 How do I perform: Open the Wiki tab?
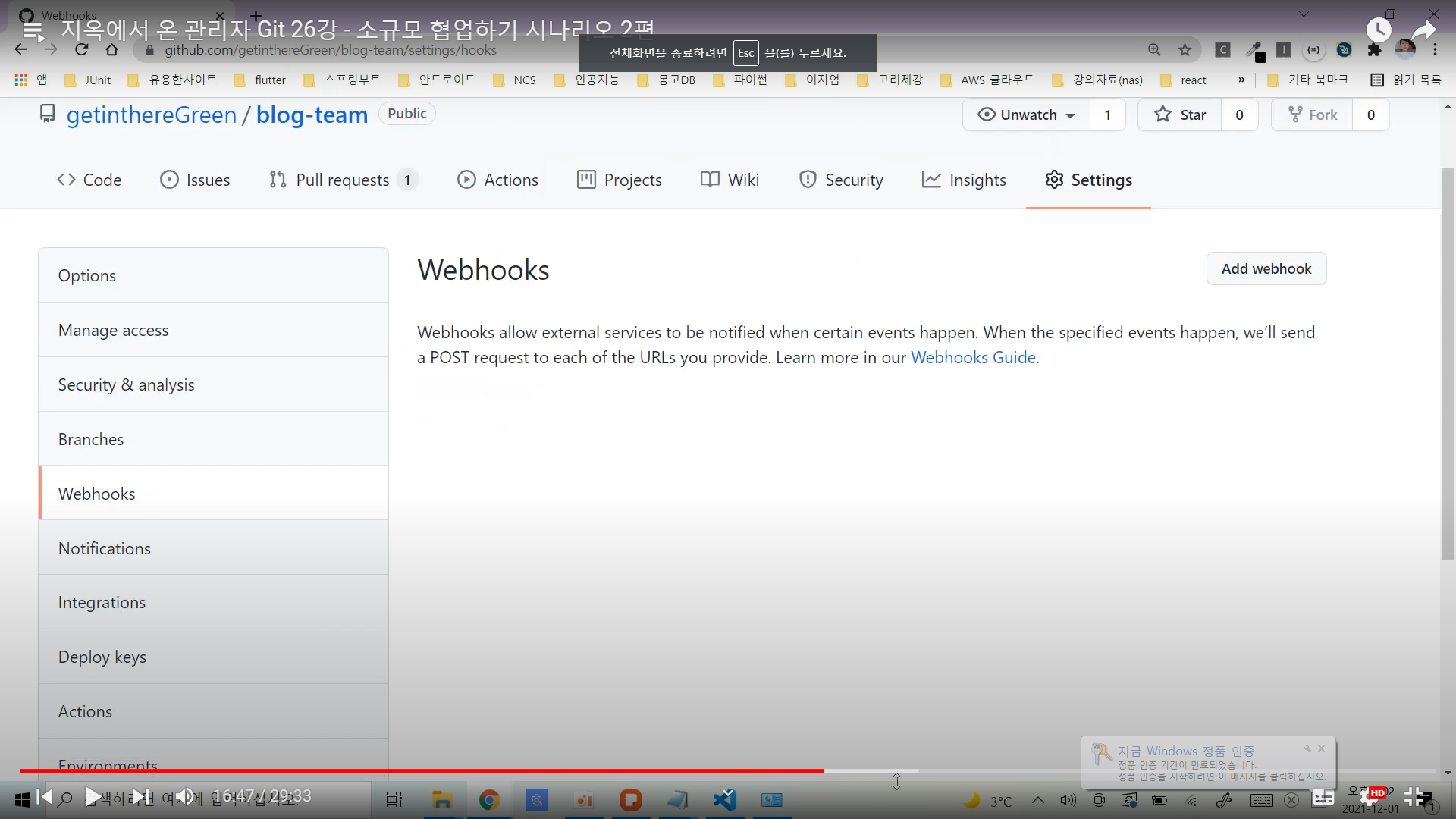pos(730,180)
